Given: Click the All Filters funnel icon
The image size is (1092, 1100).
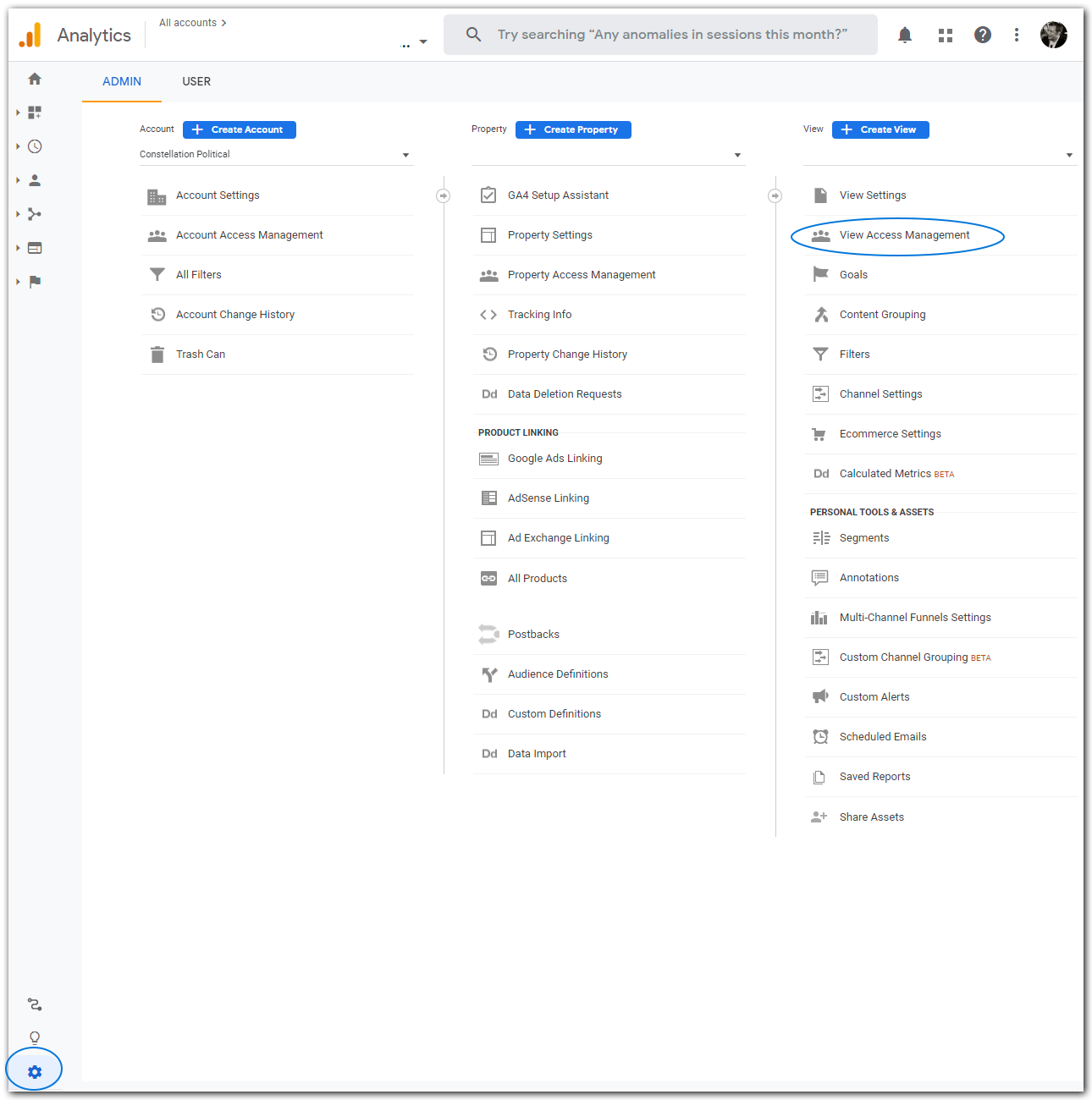Looking at the screenshot, I should 157,275.
